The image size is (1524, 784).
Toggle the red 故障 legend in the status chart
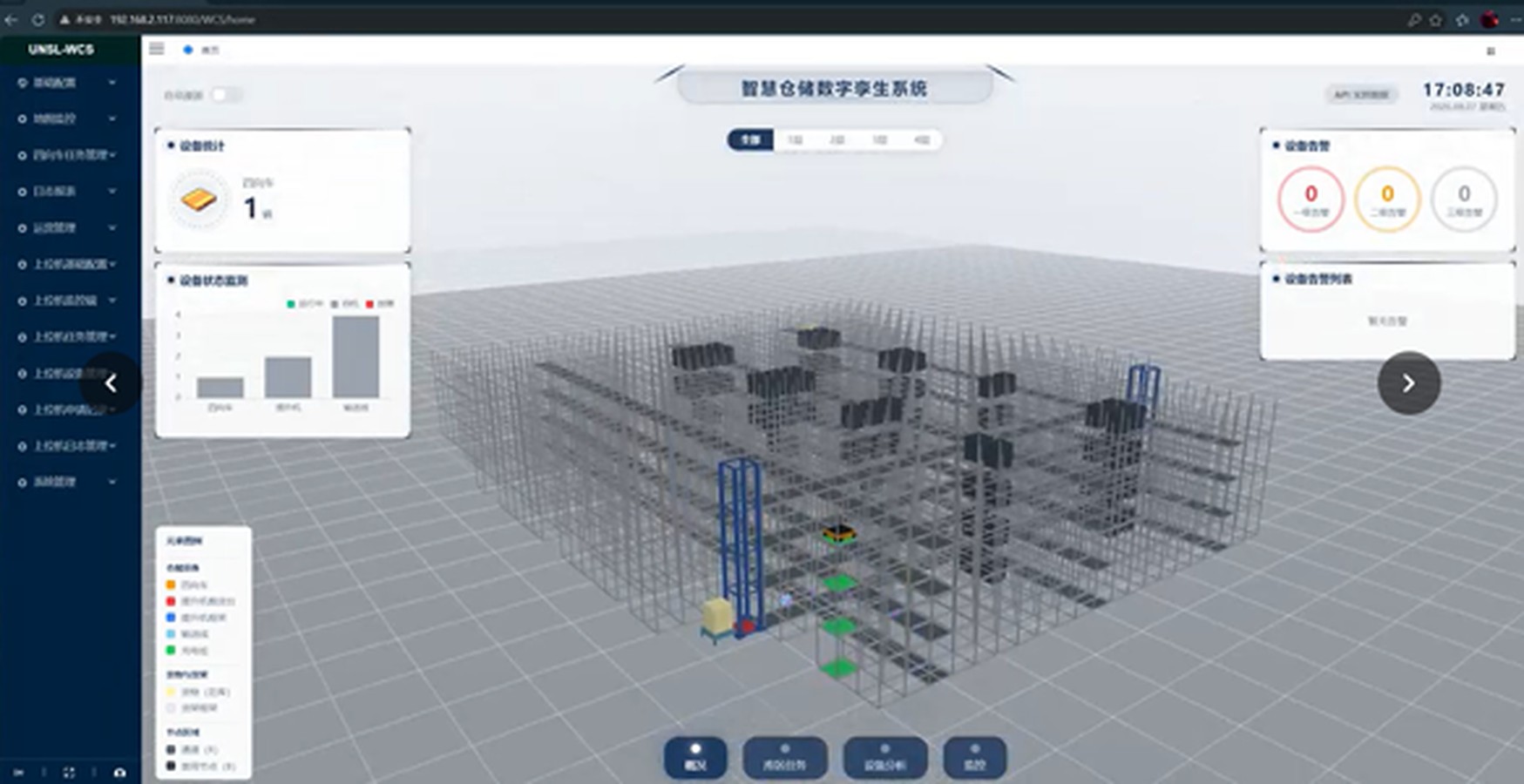pos(380,304)
